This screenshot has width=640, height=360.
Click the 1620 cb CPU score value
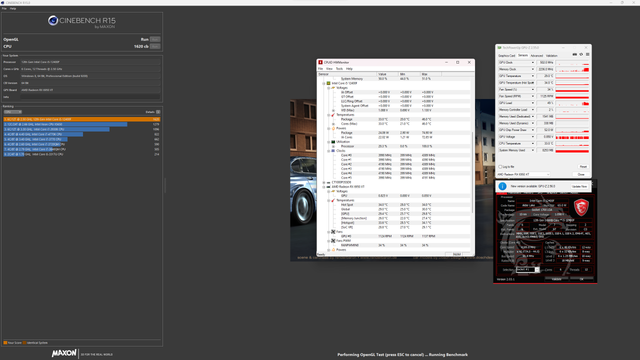141,47
